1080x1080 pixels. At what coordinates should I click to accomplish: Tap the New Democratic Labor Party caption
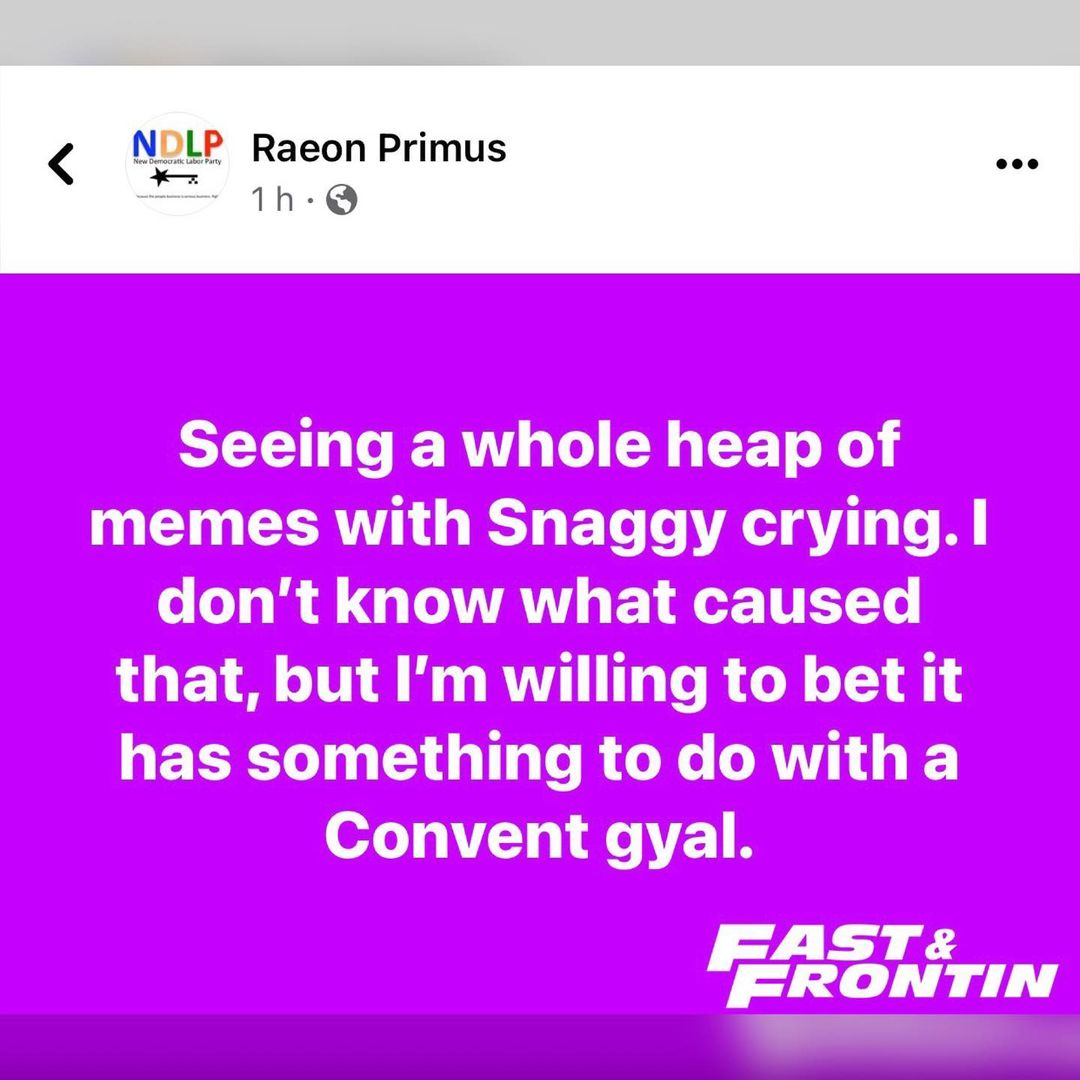[177, 161]
